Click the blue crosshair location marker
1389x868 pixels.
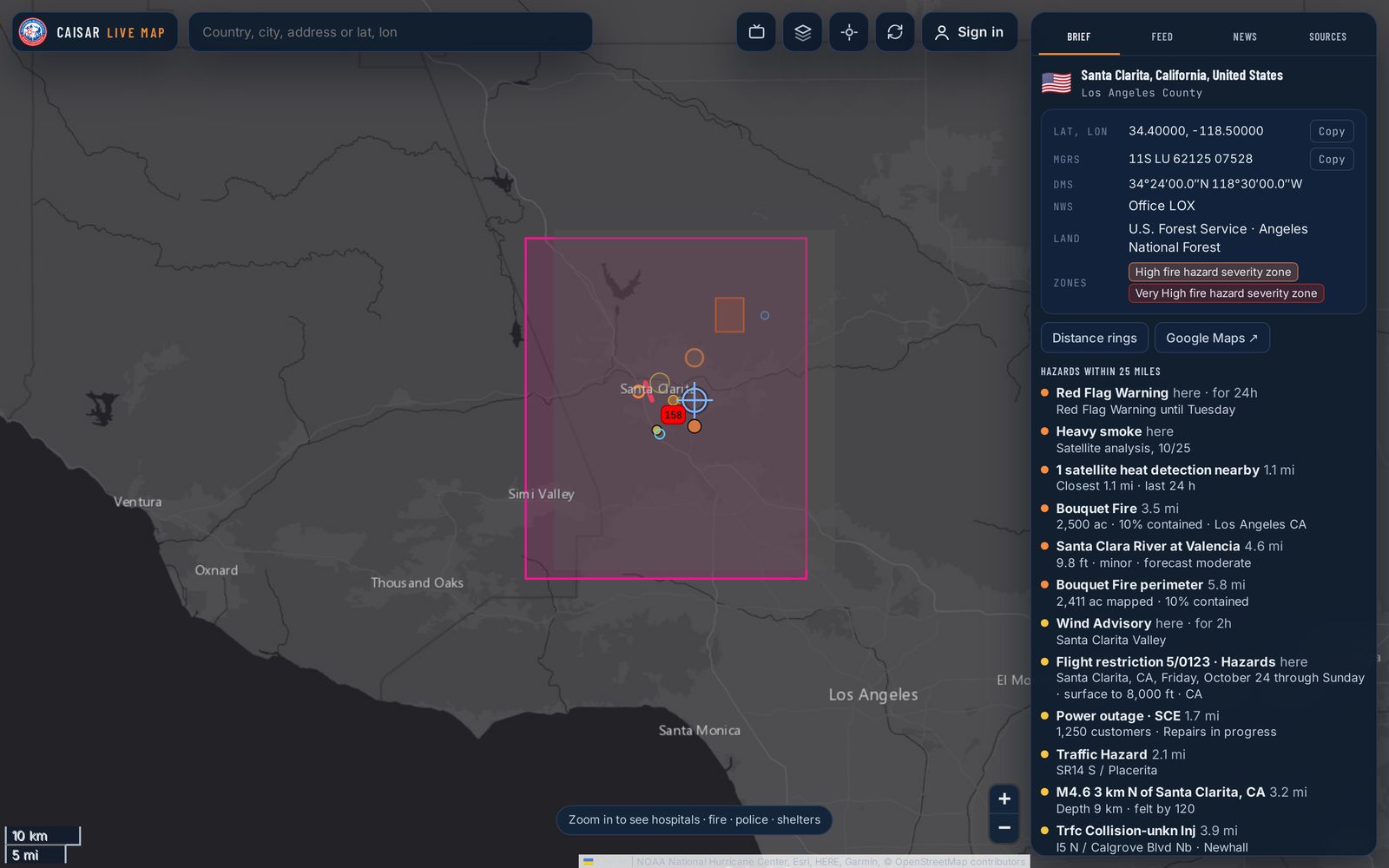tap(694, 400)
